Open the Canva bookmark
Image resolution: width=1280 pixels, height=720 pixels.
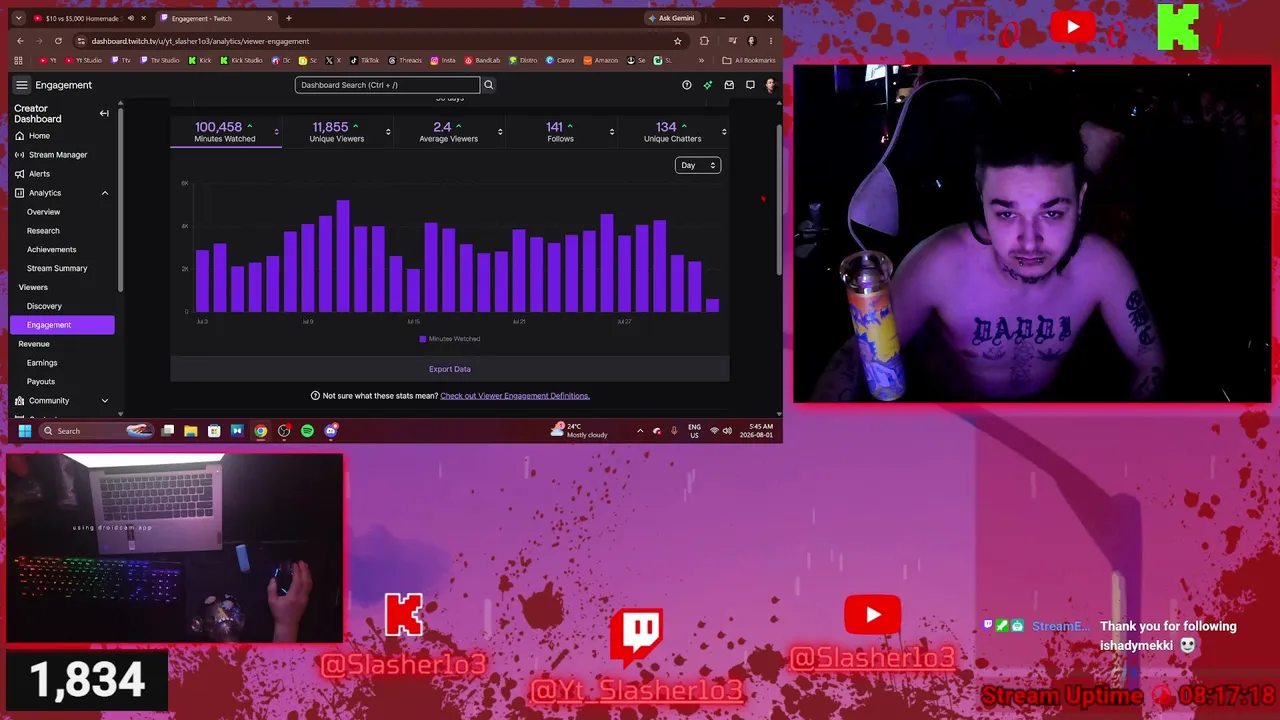coord(561,60)
